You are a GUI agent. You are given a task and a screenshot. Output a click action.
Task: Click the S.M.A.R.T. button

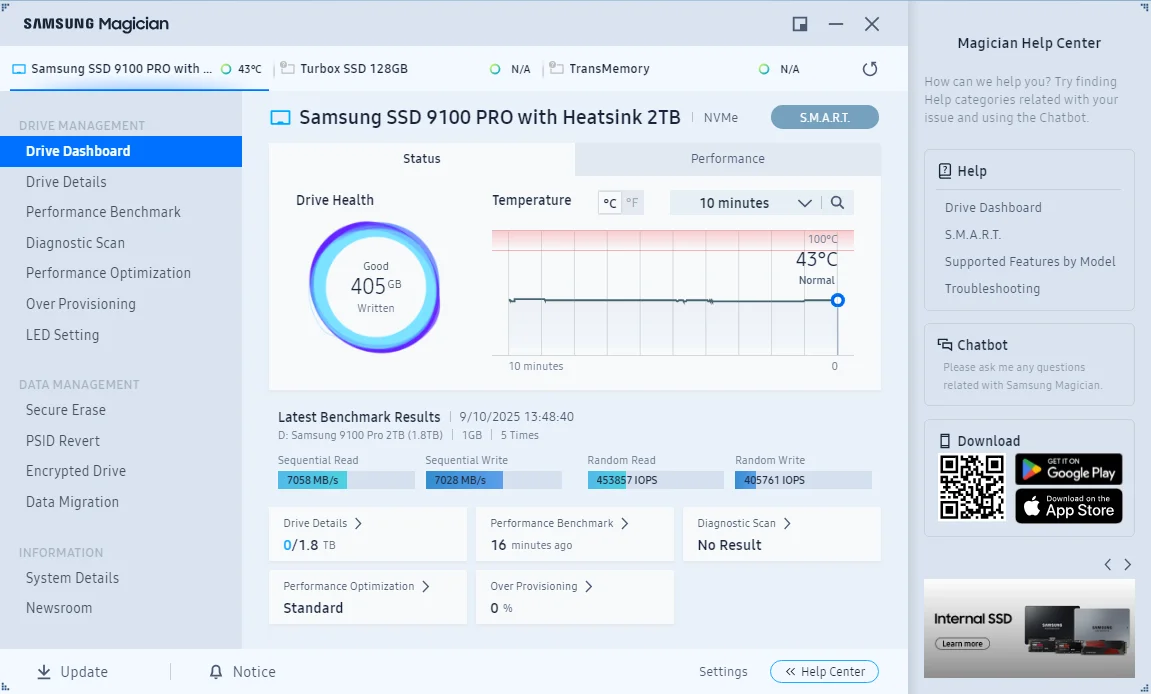824,118
